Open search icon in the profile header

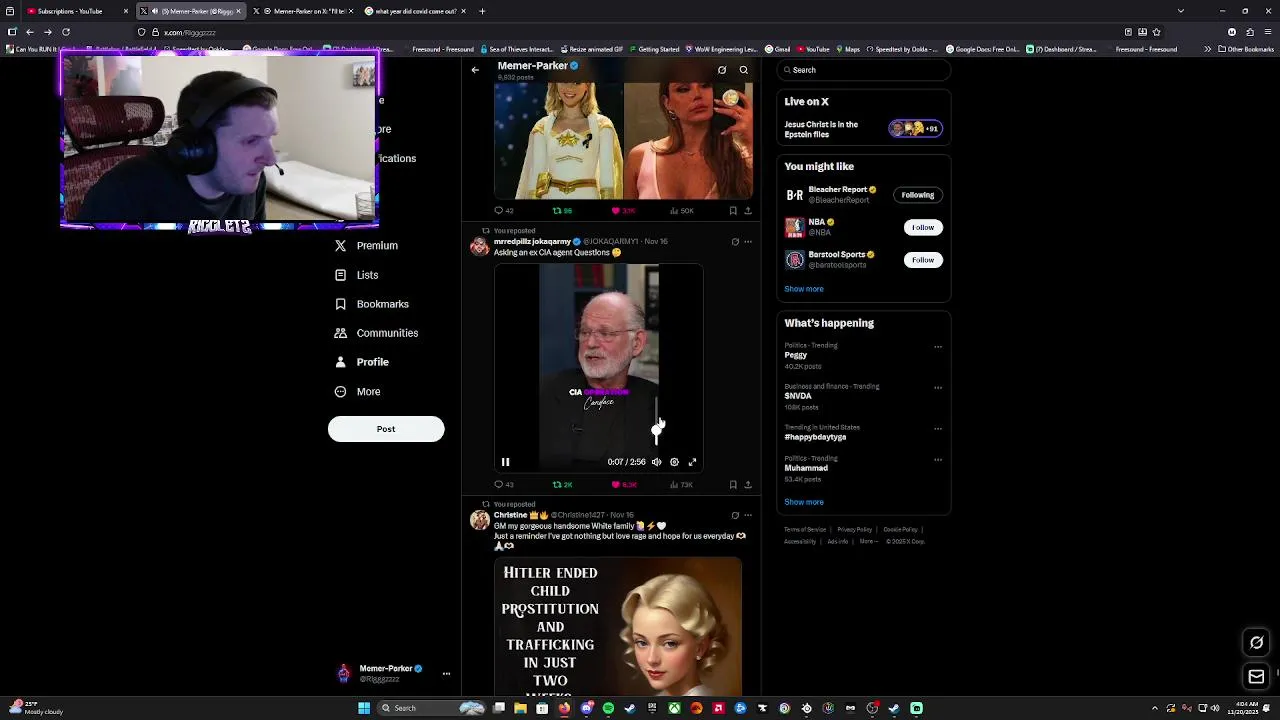pyautogui.click(x=744, y=70)
